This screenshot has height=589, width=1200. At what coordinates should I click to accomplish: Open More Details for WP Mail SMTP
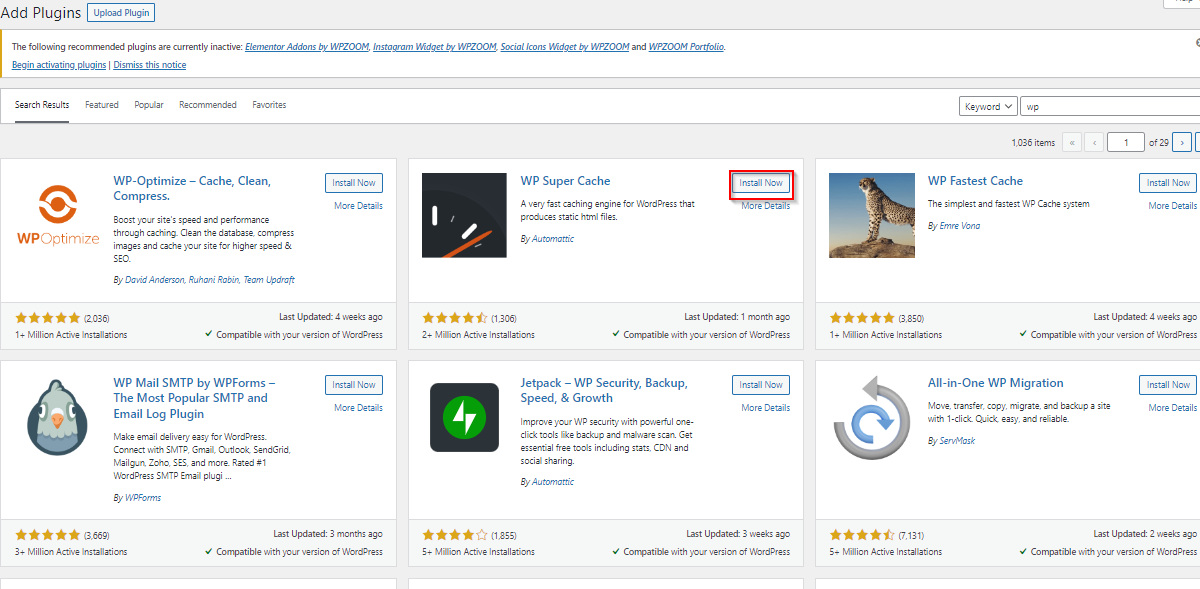point(358,408)
